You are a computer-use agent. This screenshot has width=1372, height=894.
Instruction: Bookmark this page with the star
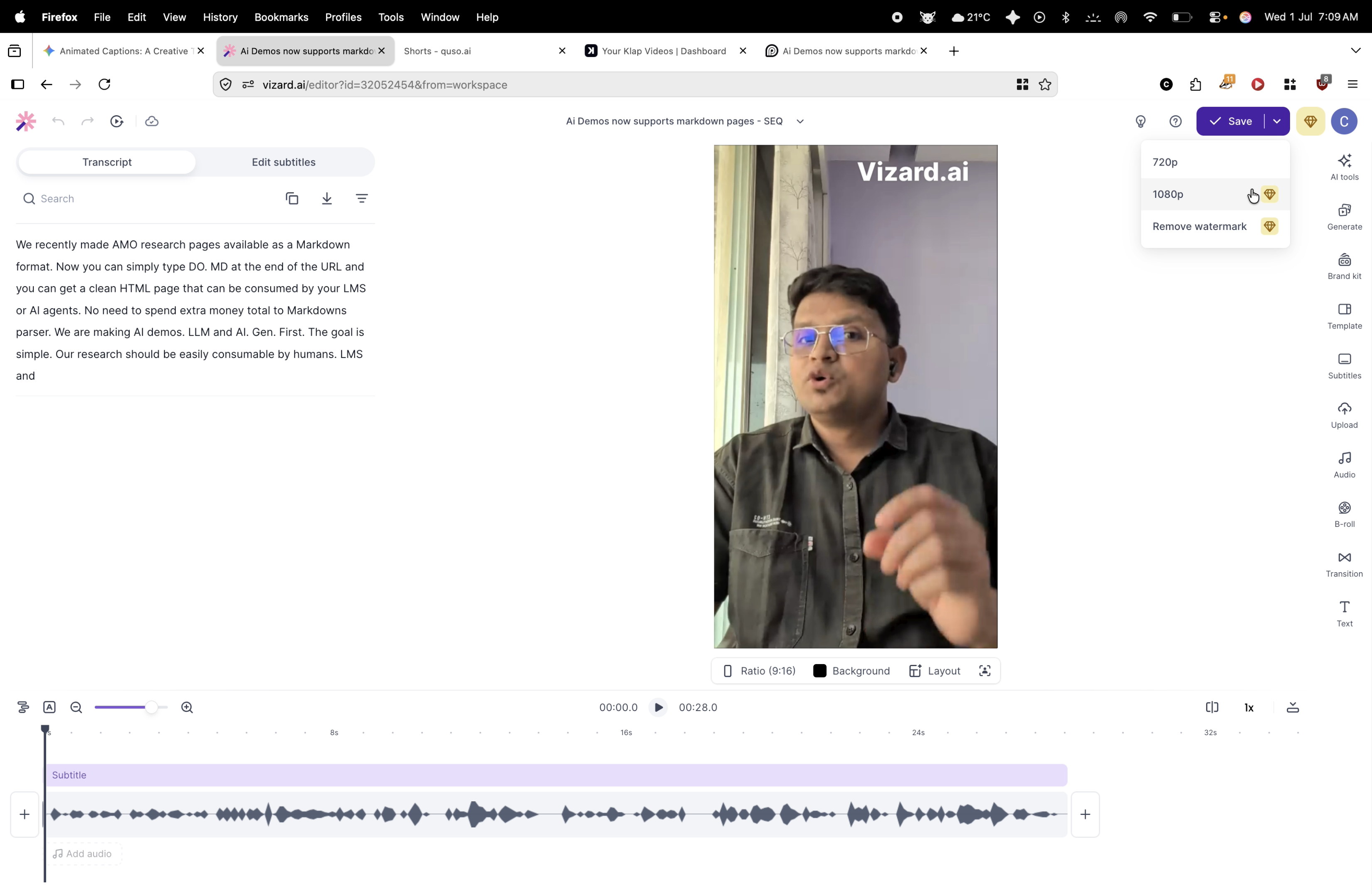tap(1044, 85)
